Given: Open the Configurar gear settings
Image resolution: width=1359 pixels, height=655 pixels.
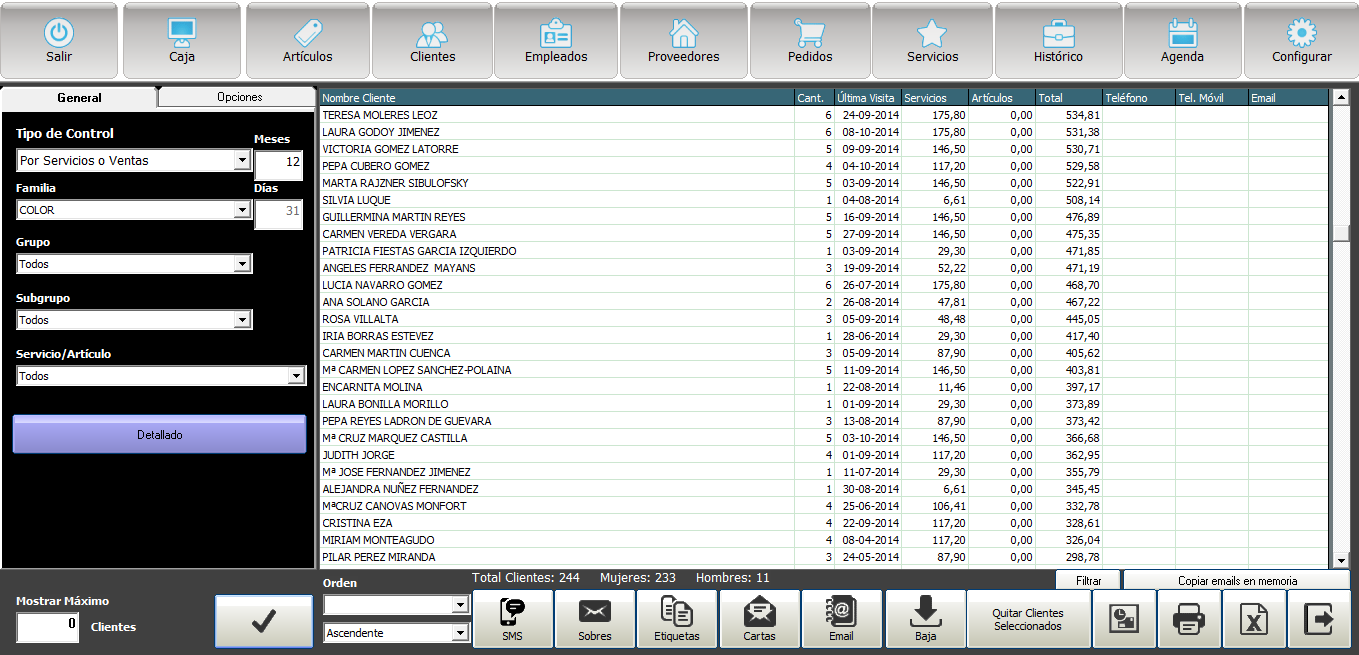Looking at the screenshot, I should tap(1301, 41).
